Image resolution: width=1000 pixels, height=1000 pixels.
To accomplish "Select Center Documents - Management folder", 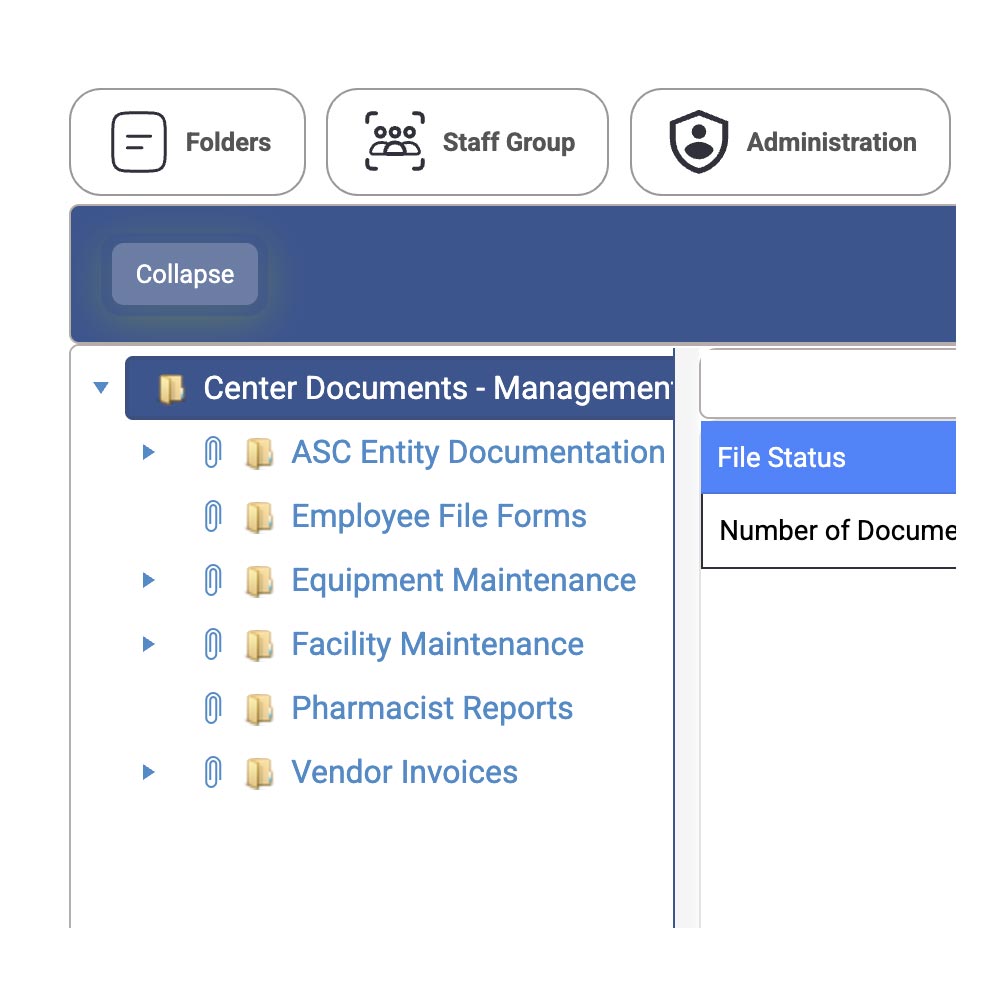I will click(x=399, y=388).
